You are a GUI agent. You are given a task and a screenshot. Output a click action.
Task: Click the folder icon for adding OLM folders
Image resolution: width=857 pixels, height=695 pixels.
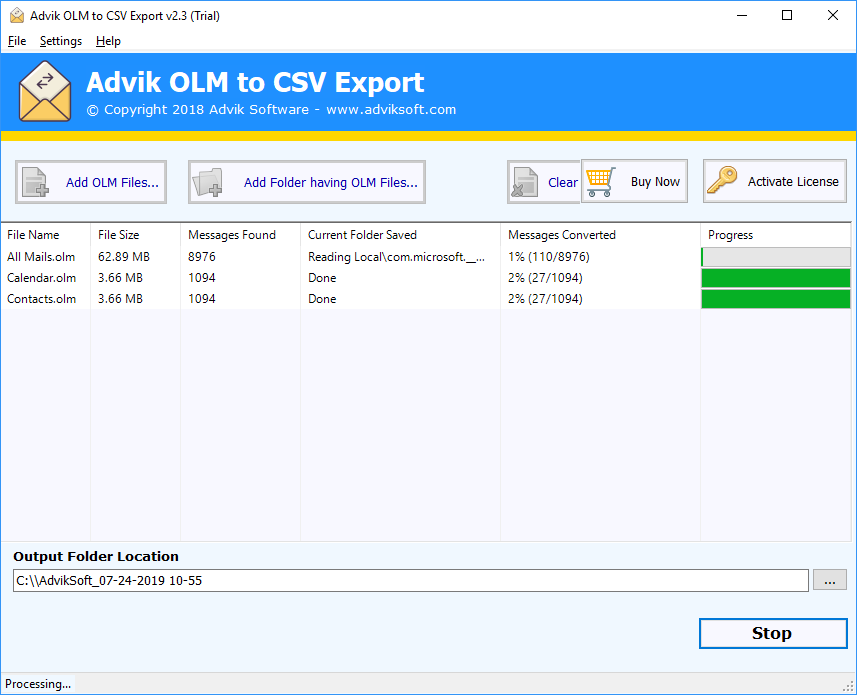coord(208,182)
